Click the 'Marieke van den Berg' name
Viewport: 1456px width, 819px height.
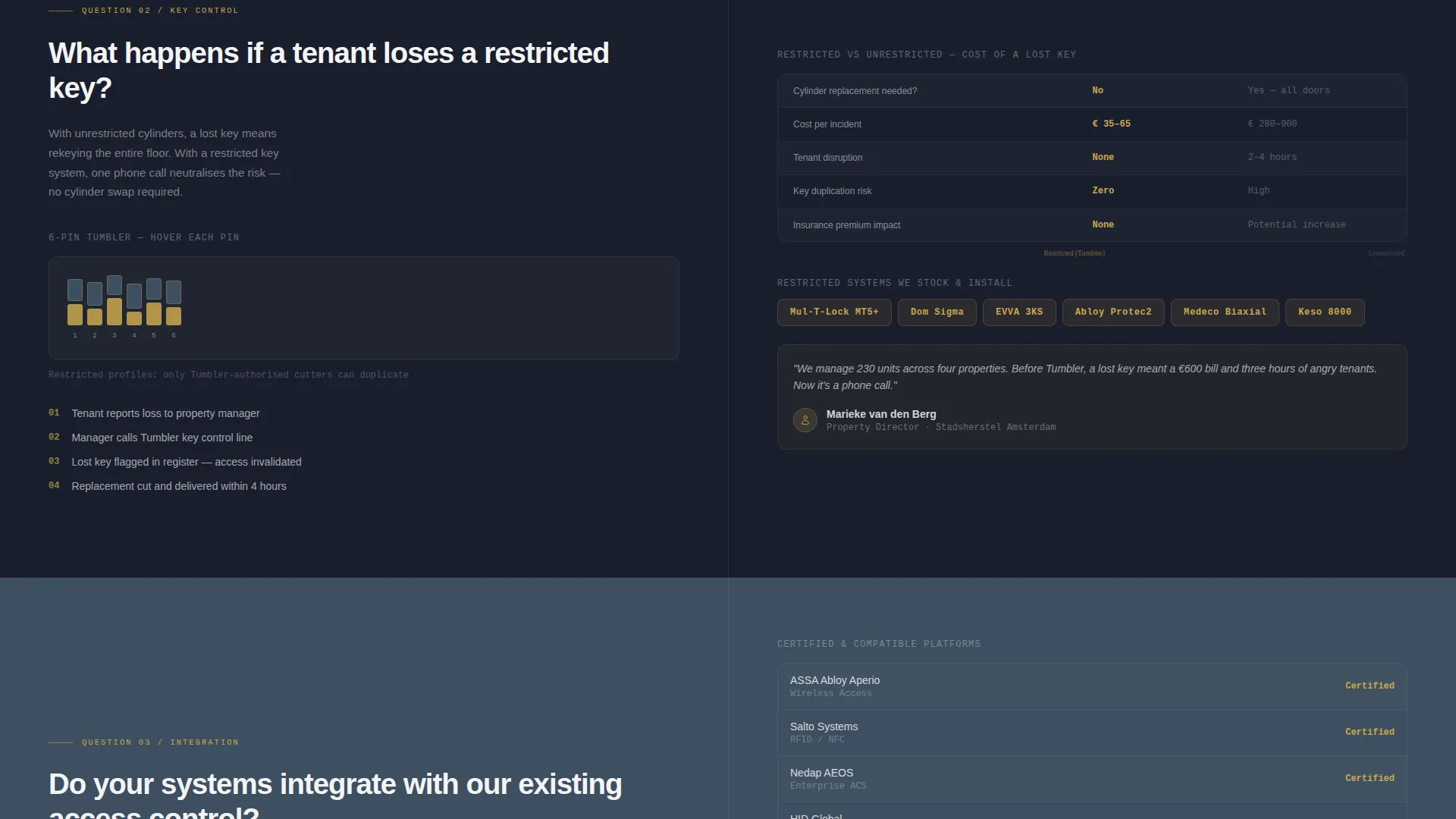point(880,414)
